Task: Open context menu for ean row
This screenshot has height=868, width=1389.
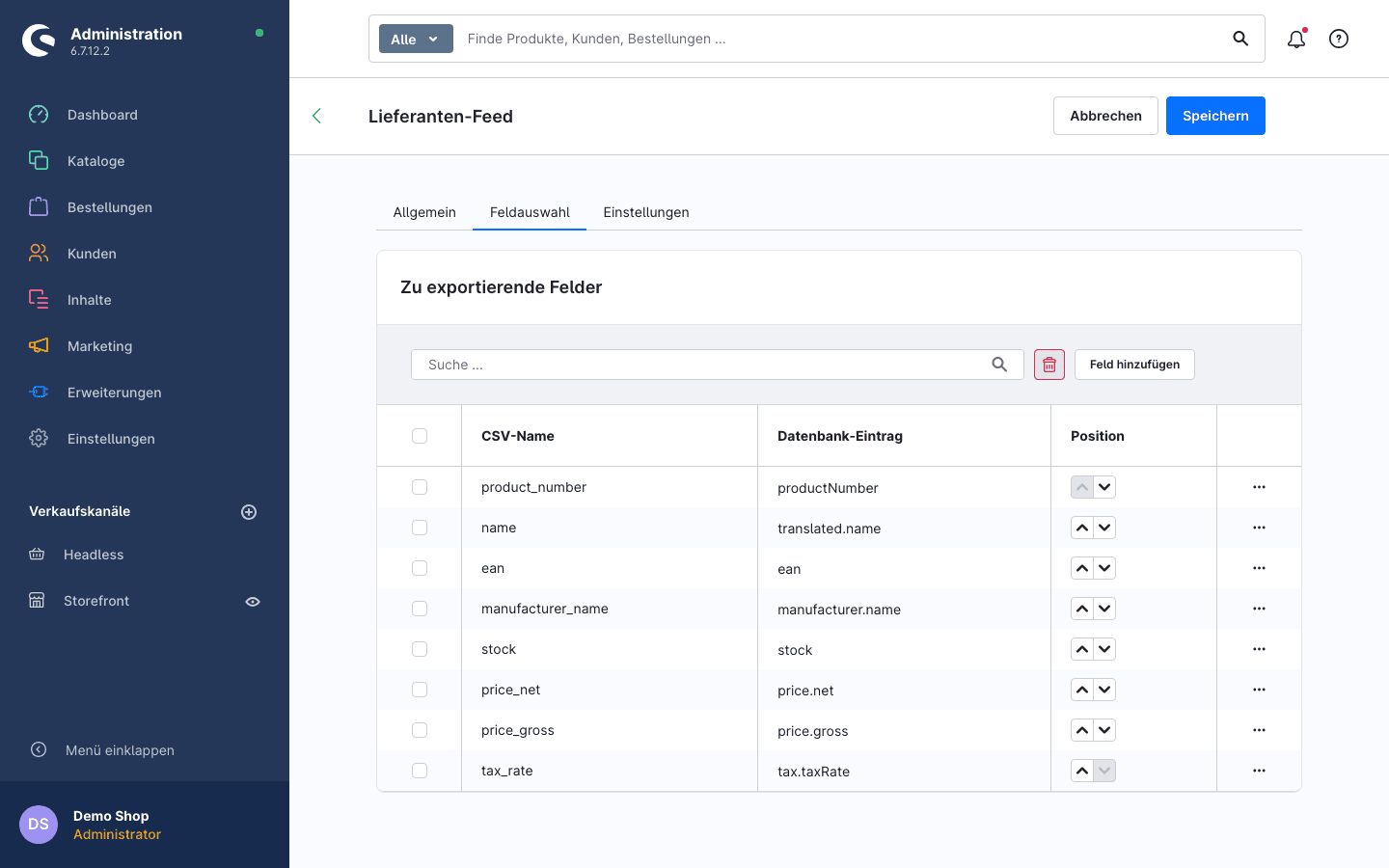Action: click(1259, 568)
